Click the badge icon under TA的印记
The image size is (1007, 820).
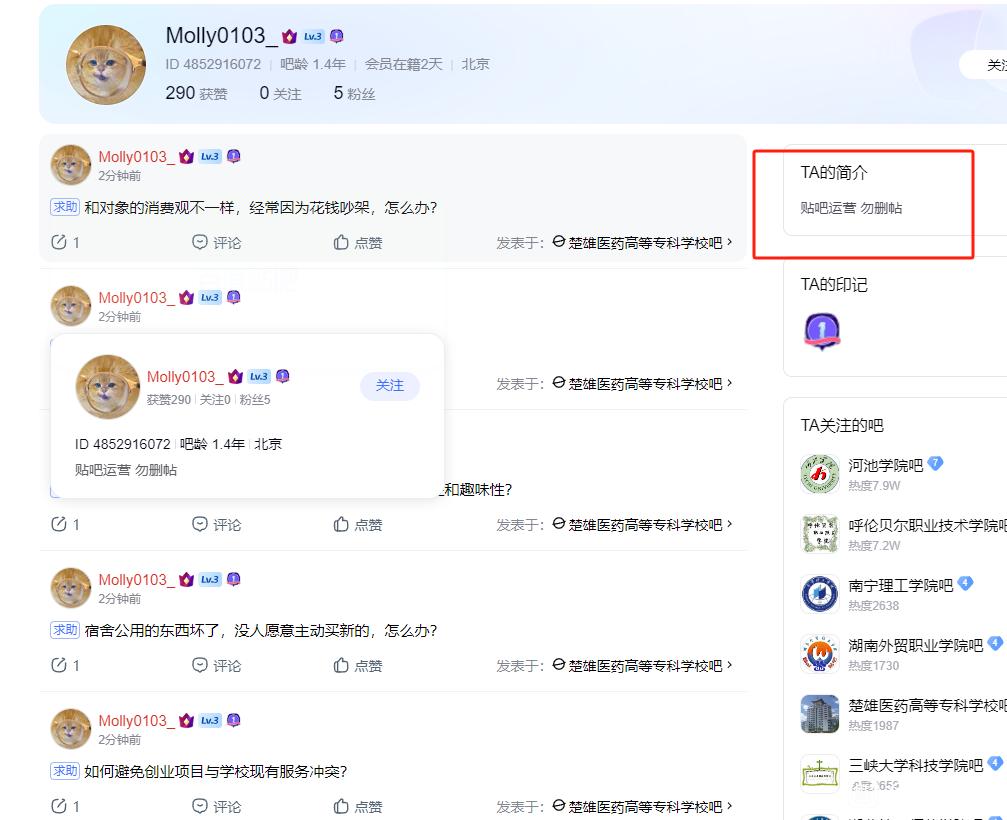pyautogui.click(x=822, y=331)
